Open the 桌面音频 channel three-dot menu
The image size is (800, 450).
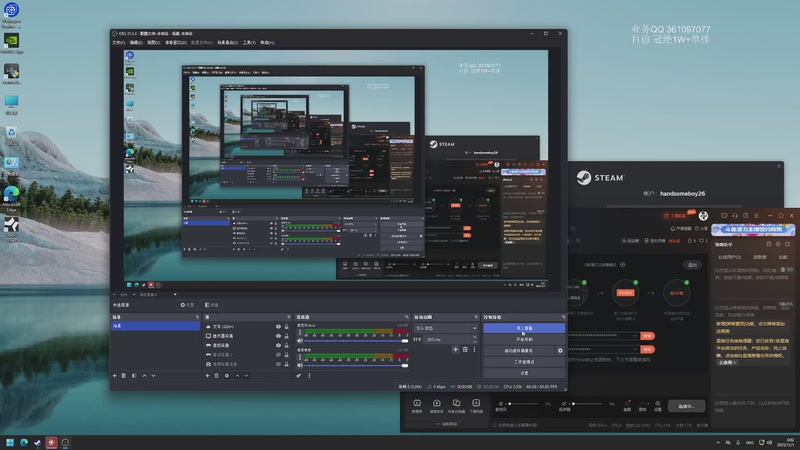[300, 358]
